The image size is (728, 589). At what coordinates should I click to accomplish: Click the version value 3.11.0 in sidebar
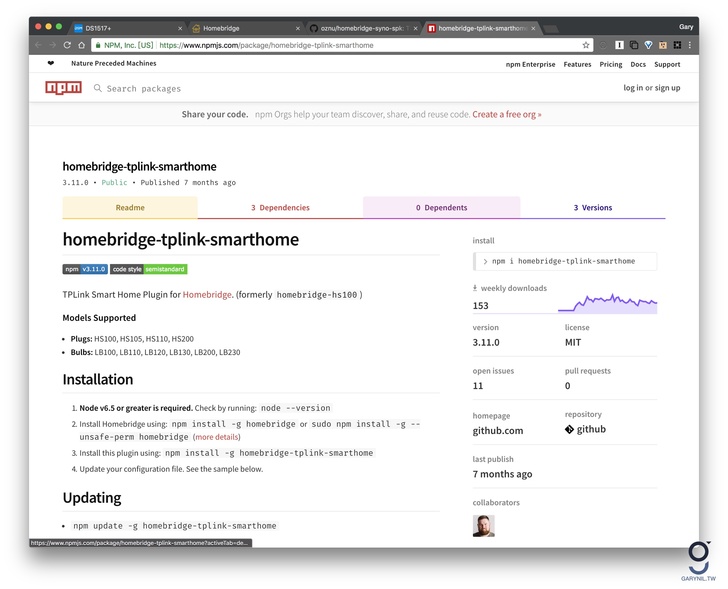tap(486, 342)
